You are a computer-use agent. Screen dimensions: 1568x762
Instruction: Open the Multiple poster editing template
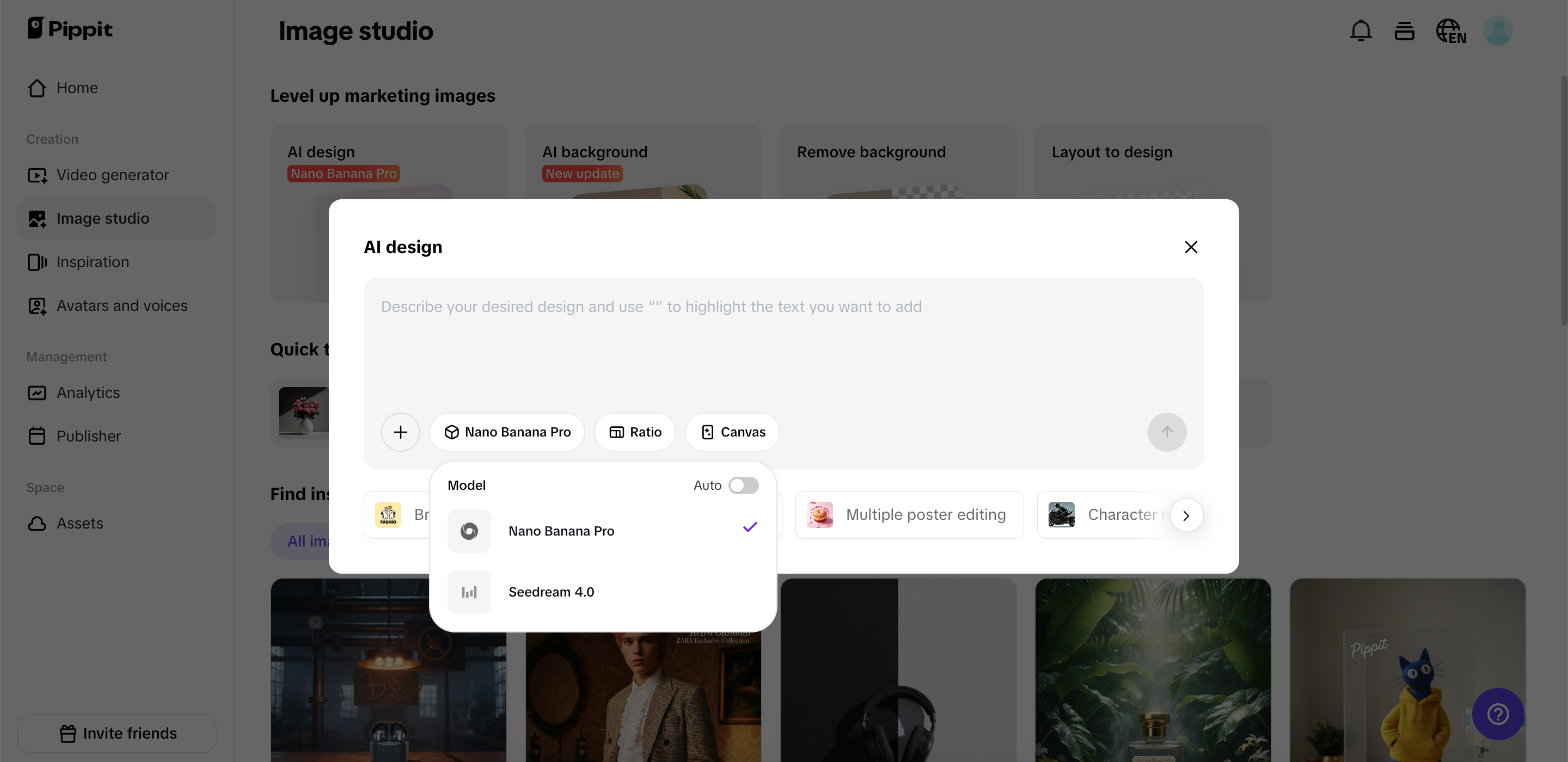pos(909,515)
